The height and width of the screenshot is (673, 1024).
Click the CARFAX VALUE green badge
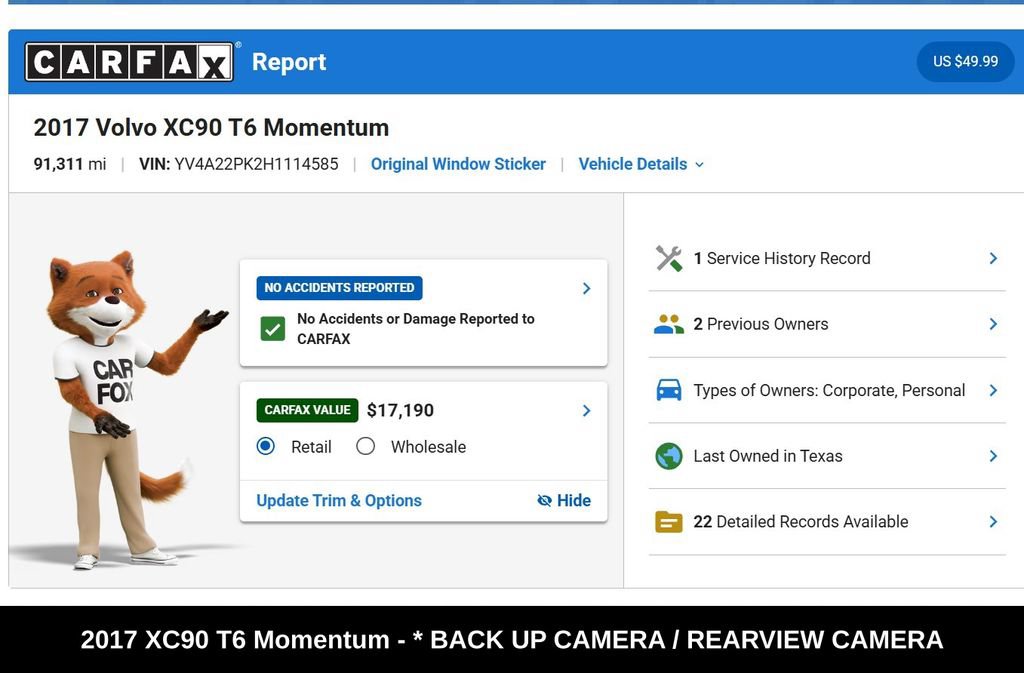[x=308, y=410]
